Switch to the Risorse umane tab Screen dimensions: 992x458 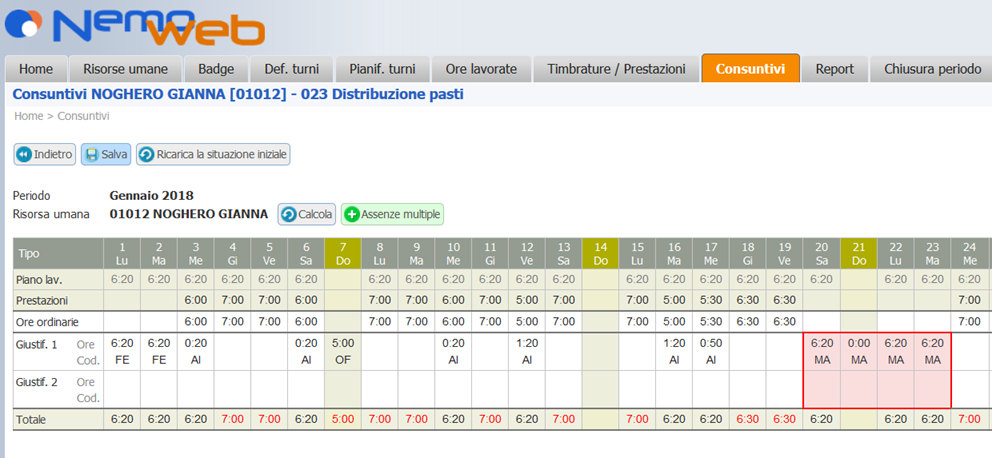point(125,69)
